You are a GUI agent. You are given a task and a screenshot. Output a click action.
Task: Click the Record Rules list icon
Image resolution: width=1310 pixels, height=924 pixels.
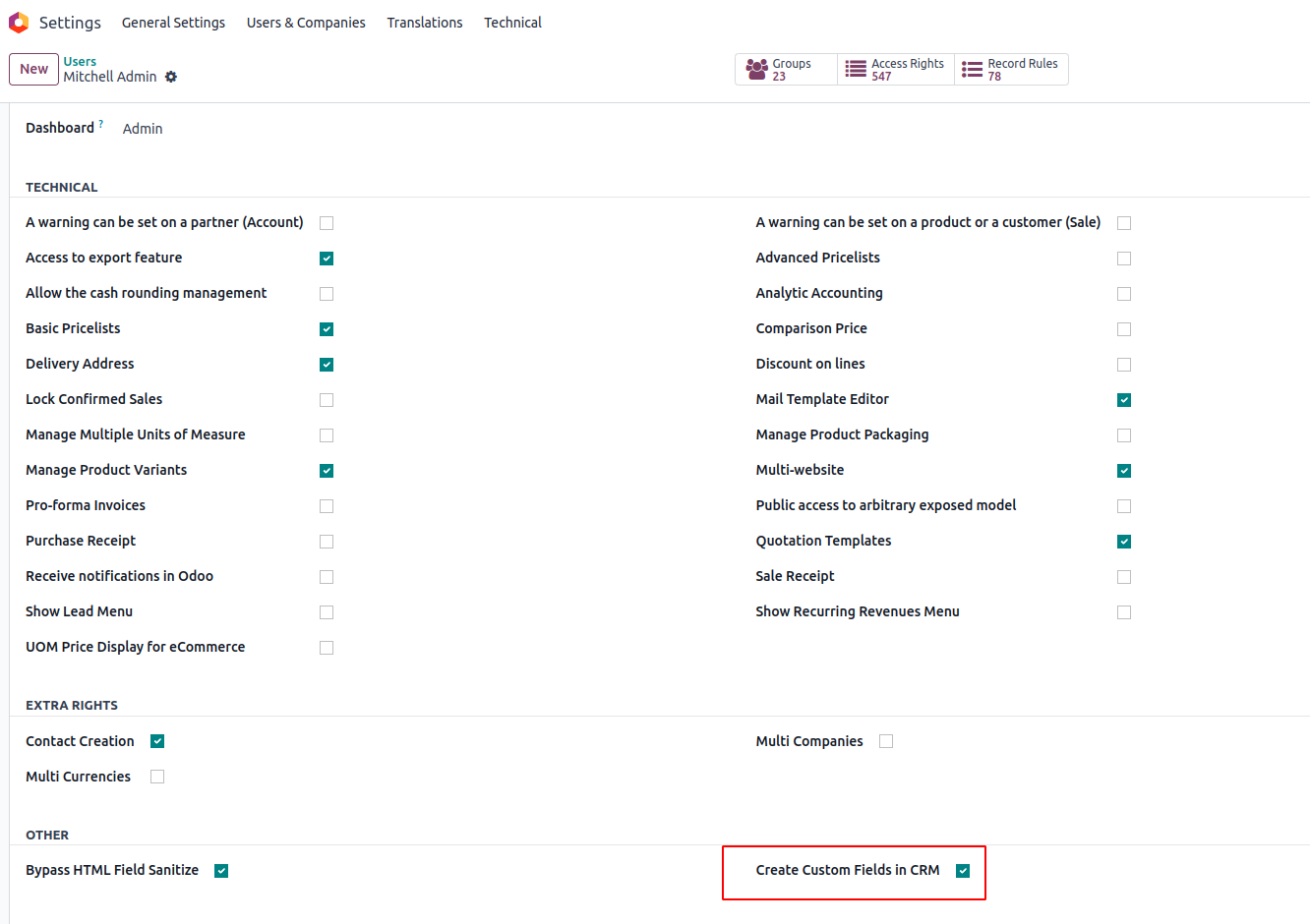point(972,69)
